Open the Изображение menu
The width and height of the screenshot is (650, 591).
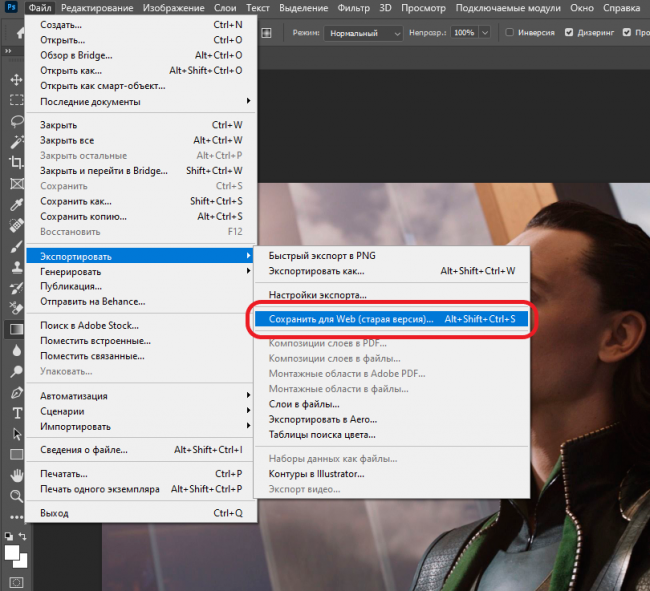coord(173,8)
